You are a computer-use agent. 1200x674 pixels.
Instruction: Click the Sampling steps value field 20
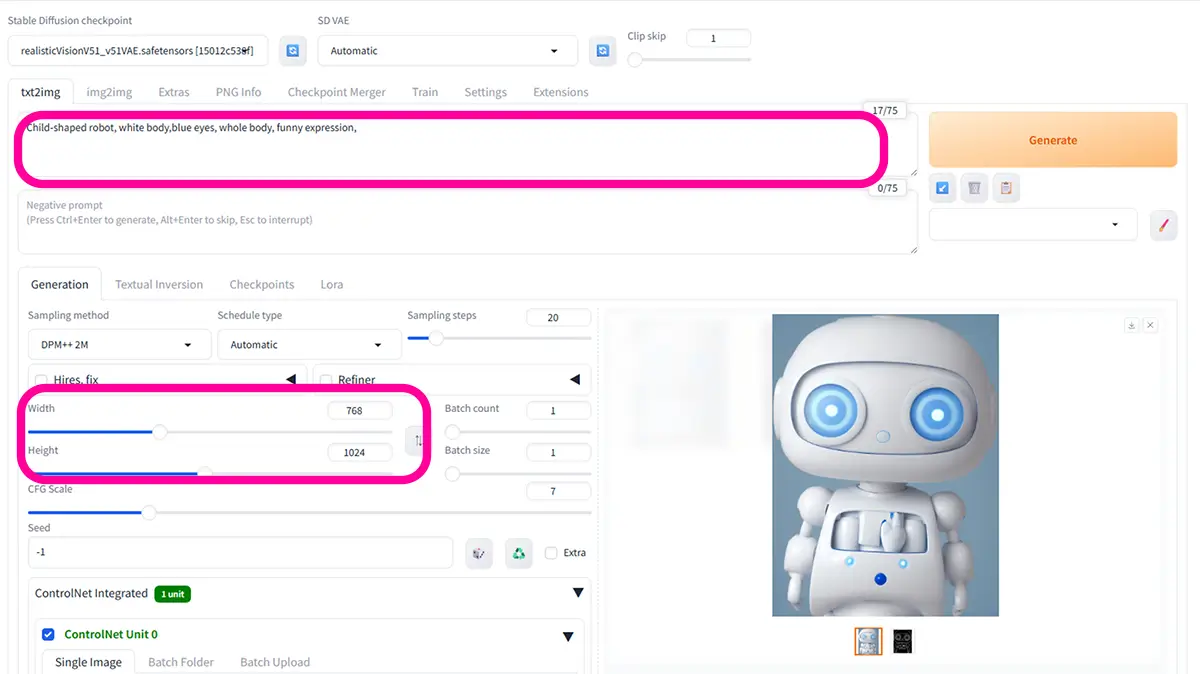[558, 318]
